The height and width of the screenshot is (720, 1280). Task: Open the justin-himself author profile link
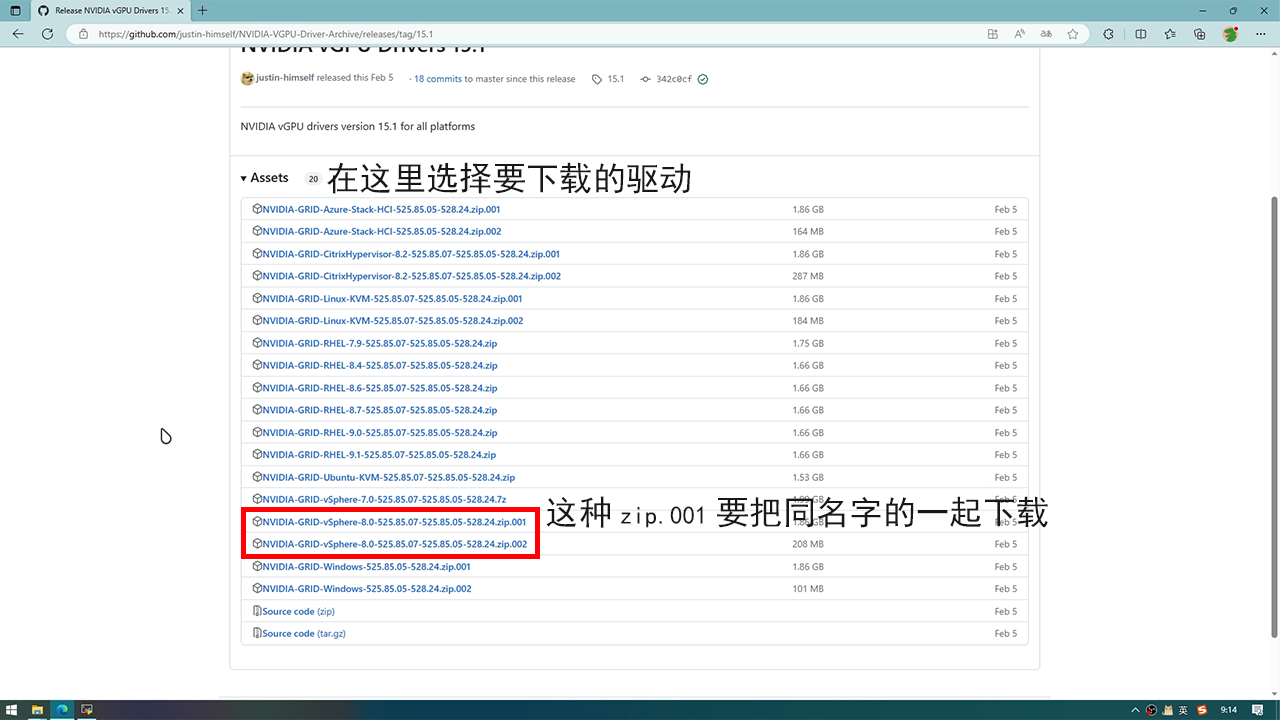(x=285, y=78)
